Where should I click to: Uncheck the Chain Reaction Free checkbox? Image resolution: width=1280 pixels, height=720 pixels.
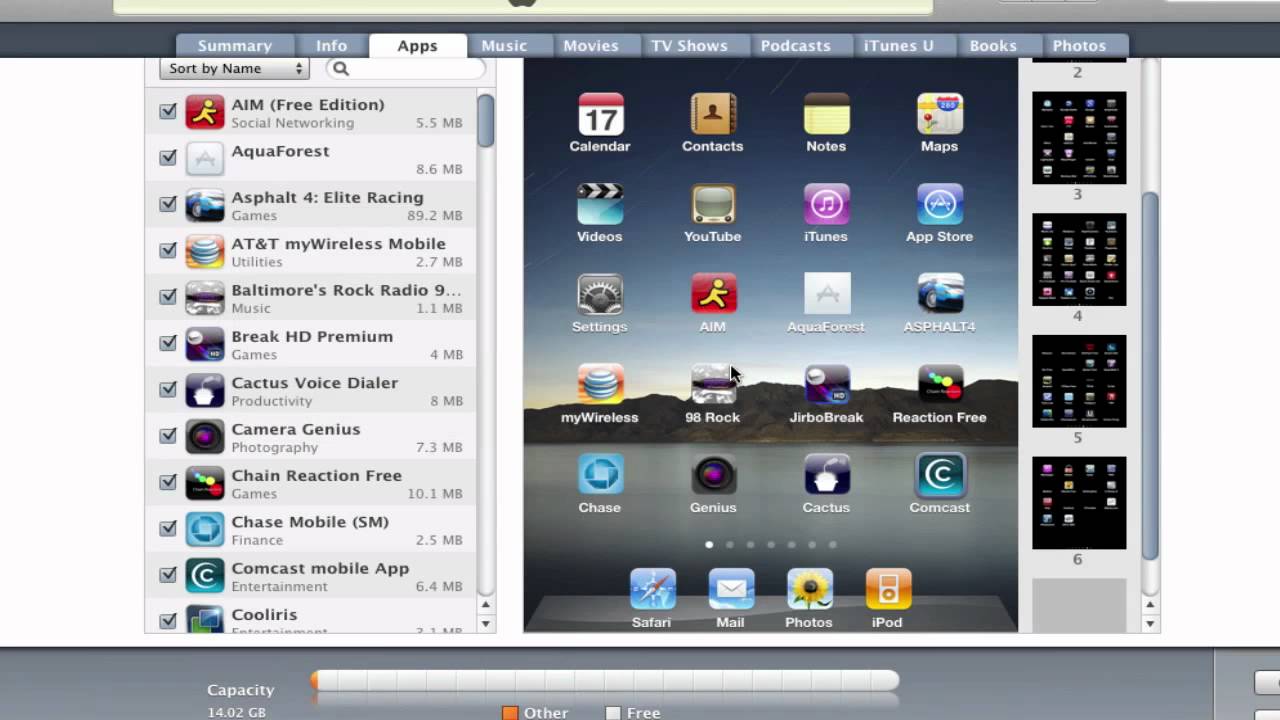(168, 481)
